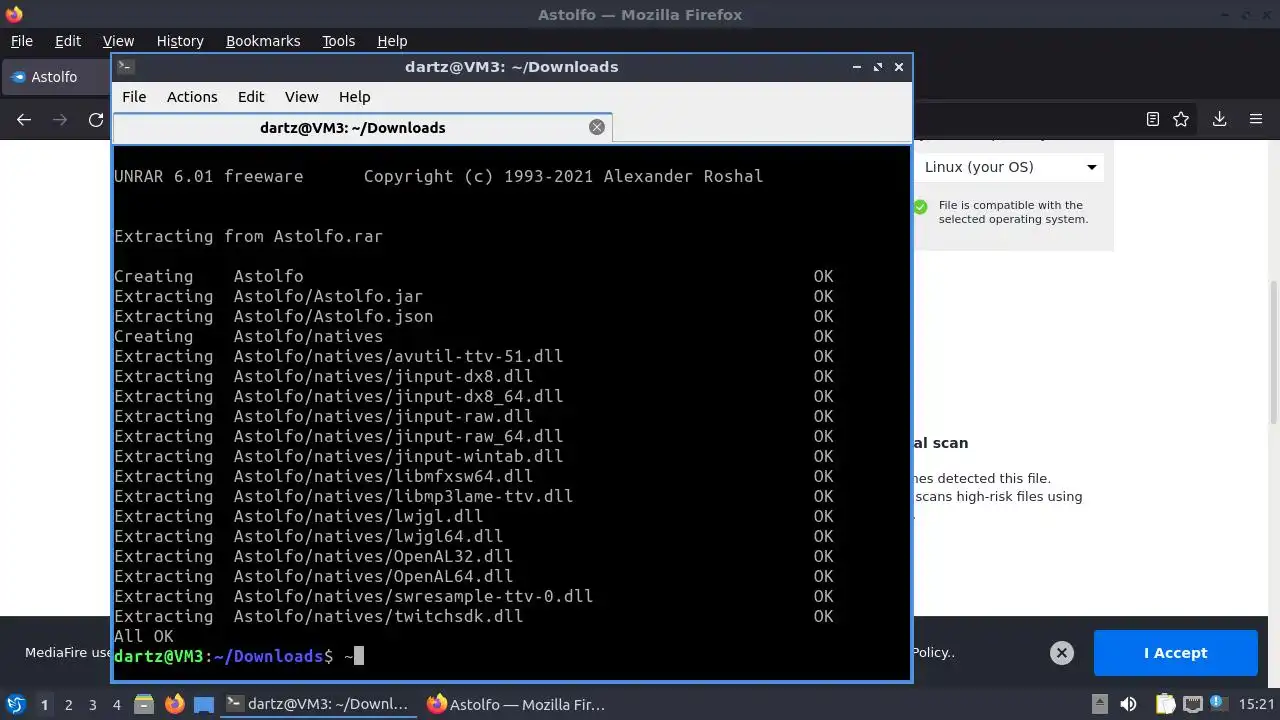Select the Astolfo browser tab
The height and width of the screenshot is (720, 1280).
[x=55, y=77]
